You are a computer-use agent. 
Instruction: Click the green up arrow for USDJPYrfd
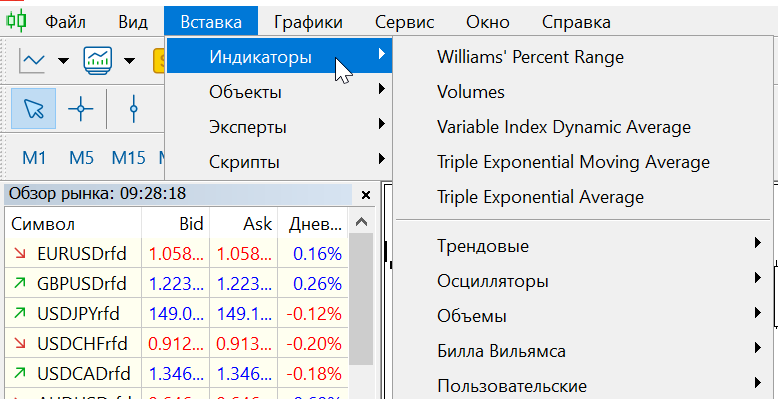pos(20,313)
